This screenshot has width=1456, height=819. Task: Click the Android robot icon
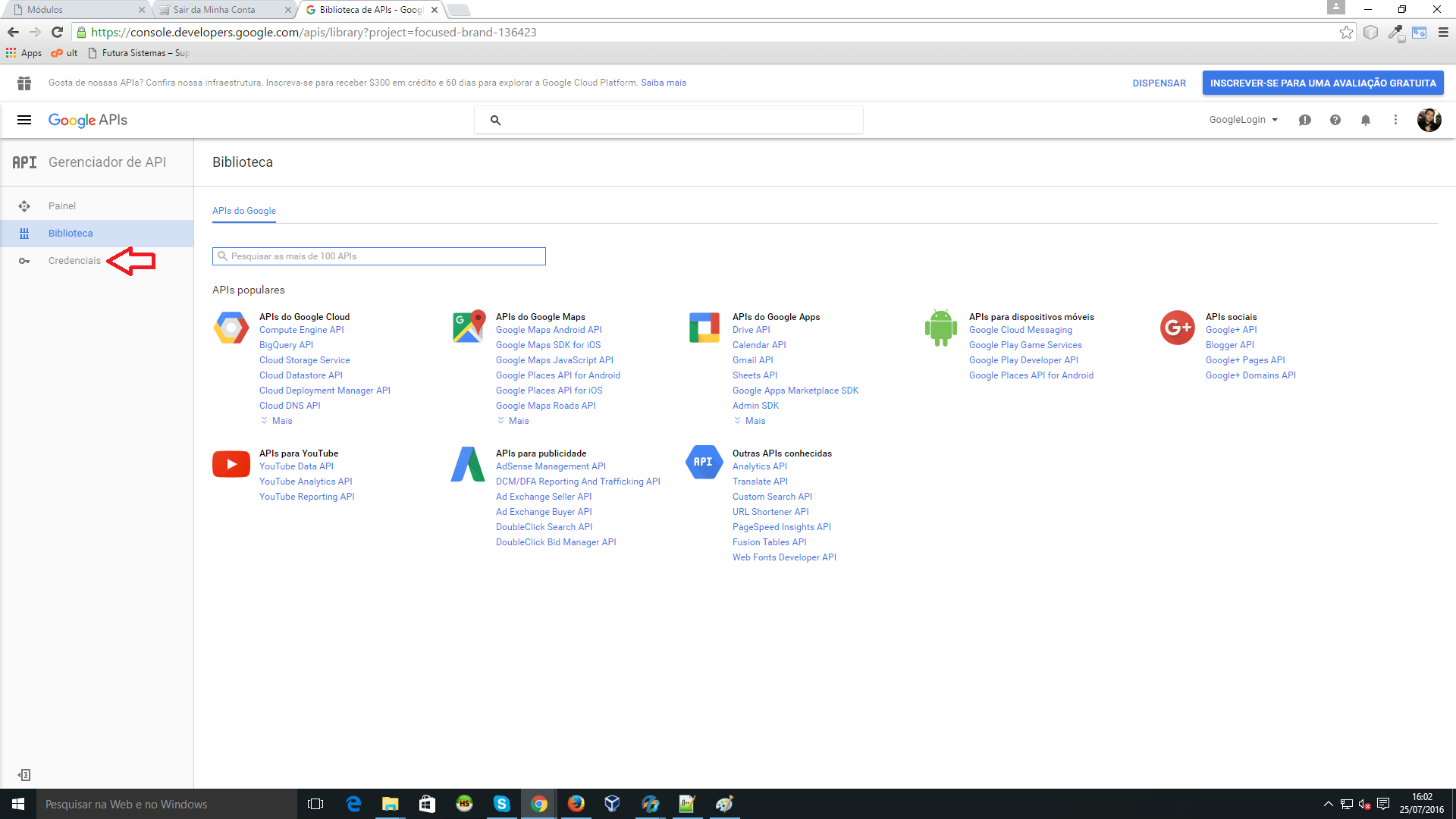(940, 328)
